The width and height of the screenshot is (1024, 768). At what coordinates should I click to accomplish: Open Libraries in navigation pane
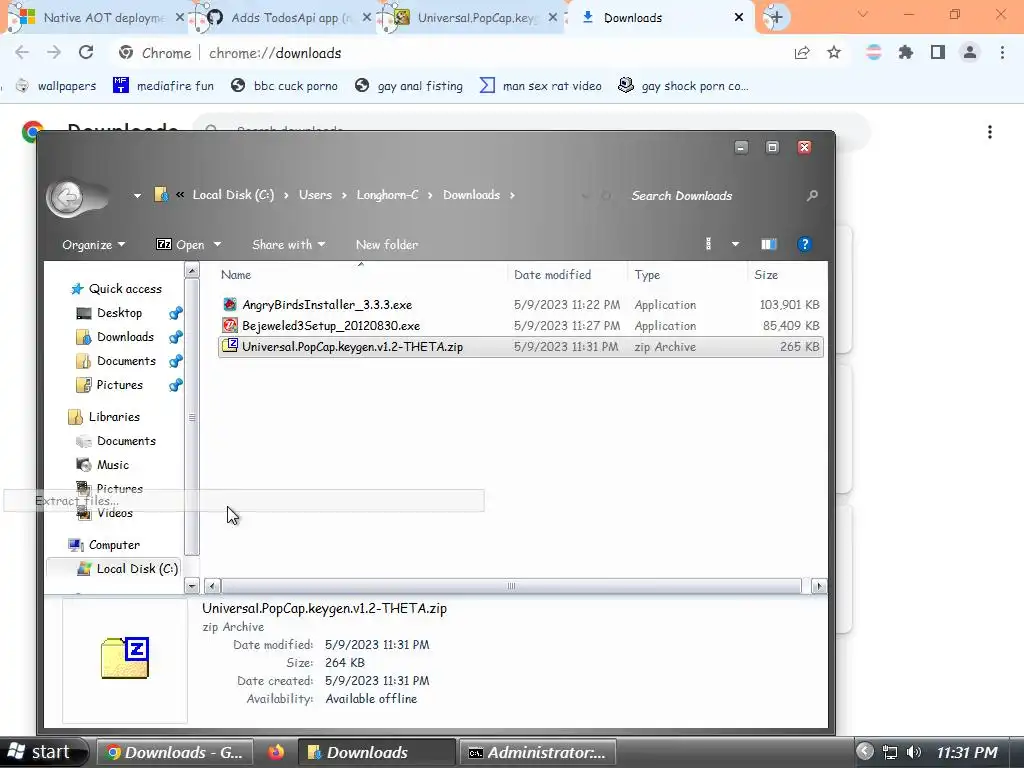[114, 417]
